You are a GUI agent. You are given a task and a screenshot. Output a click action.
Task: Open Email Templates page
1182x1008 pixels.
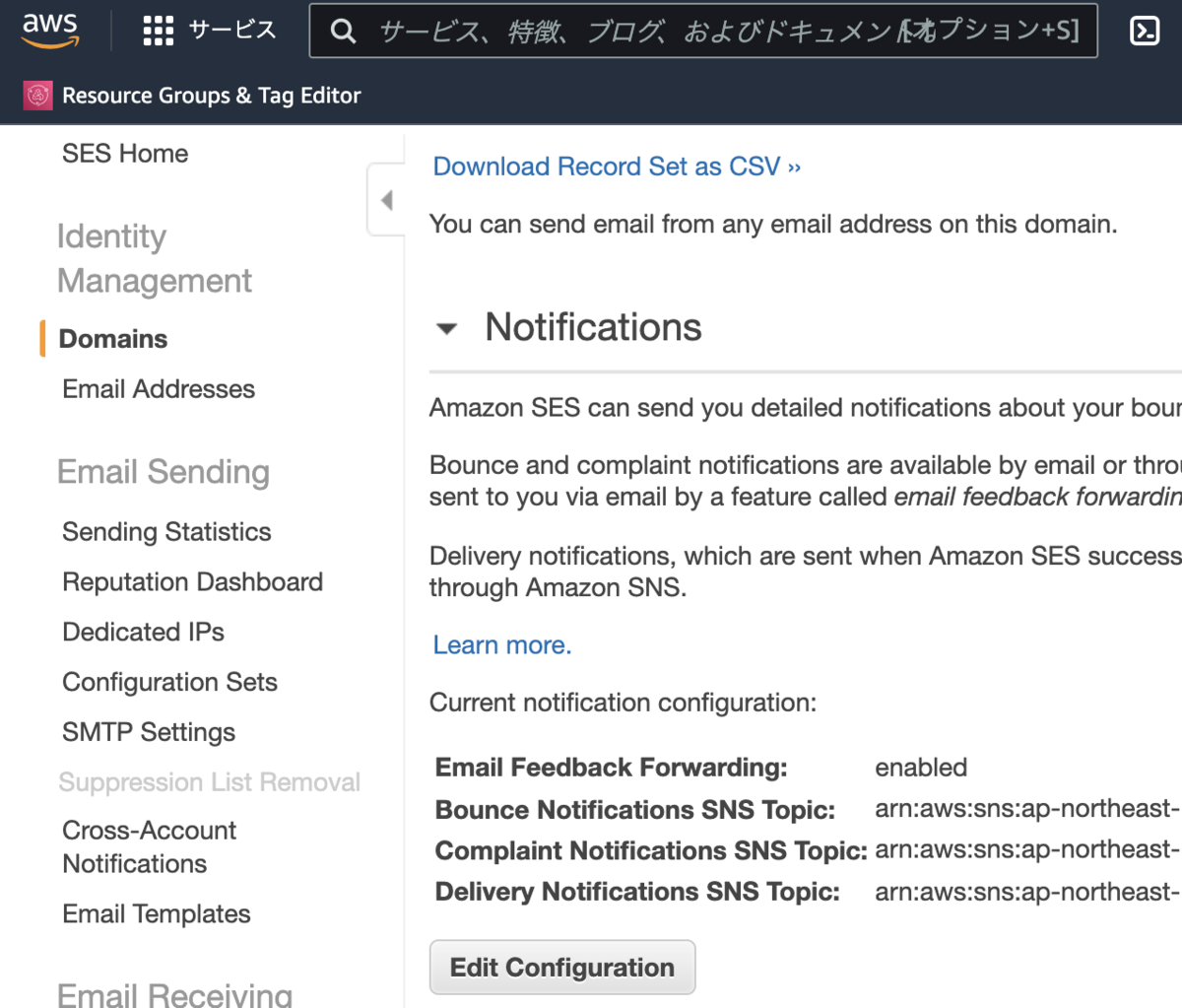157,914
